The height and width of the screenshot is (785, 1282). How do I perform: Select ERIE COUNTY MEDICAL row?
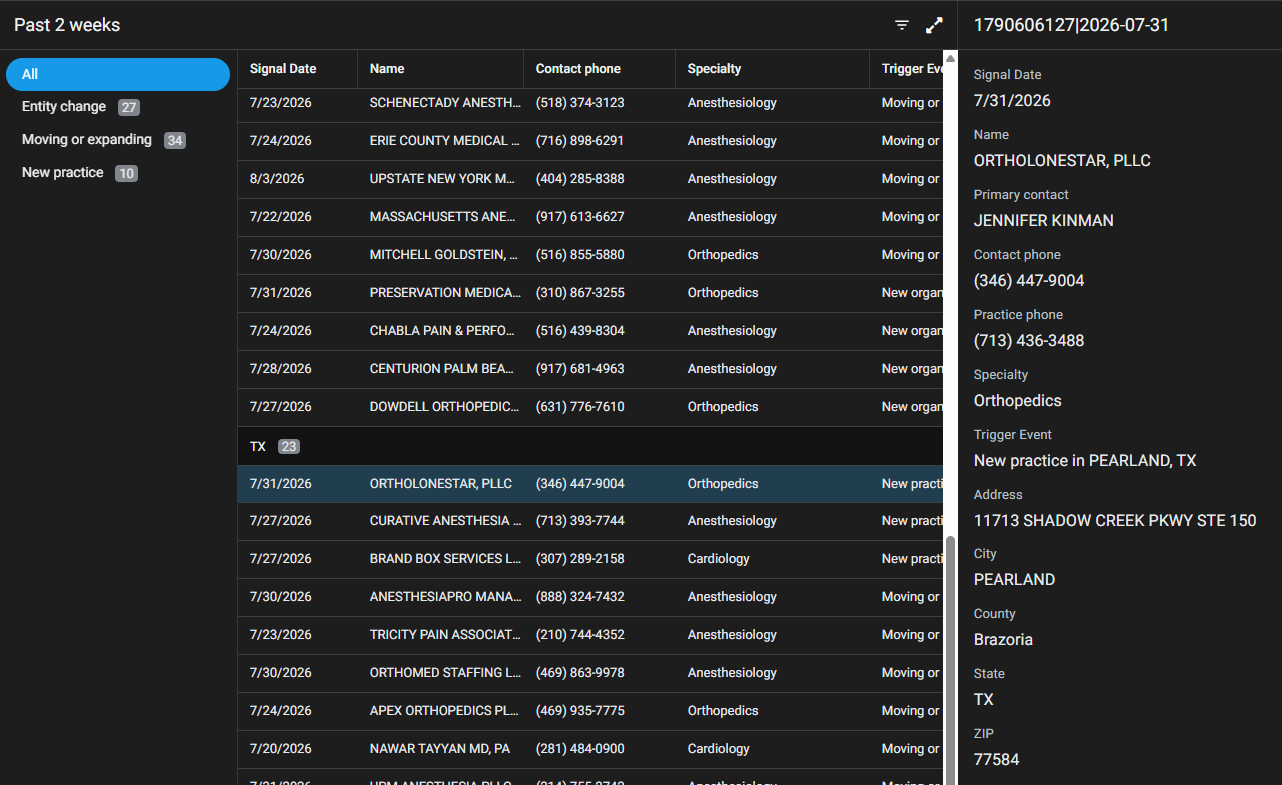(x=590, y=141)
